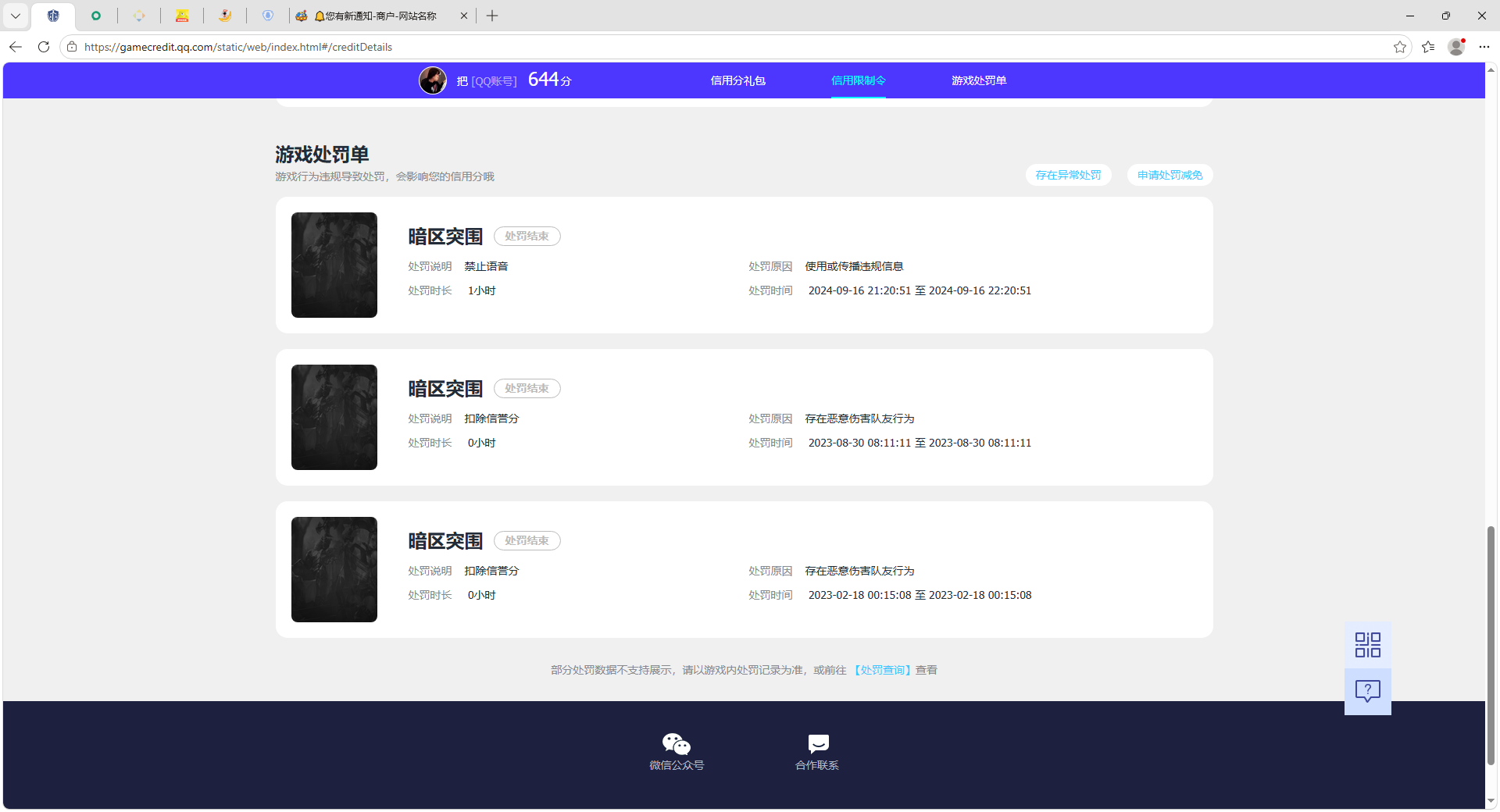
Task: Click 处罚结束 badge on the 2023-02-18 record
Action: (527, 540)
